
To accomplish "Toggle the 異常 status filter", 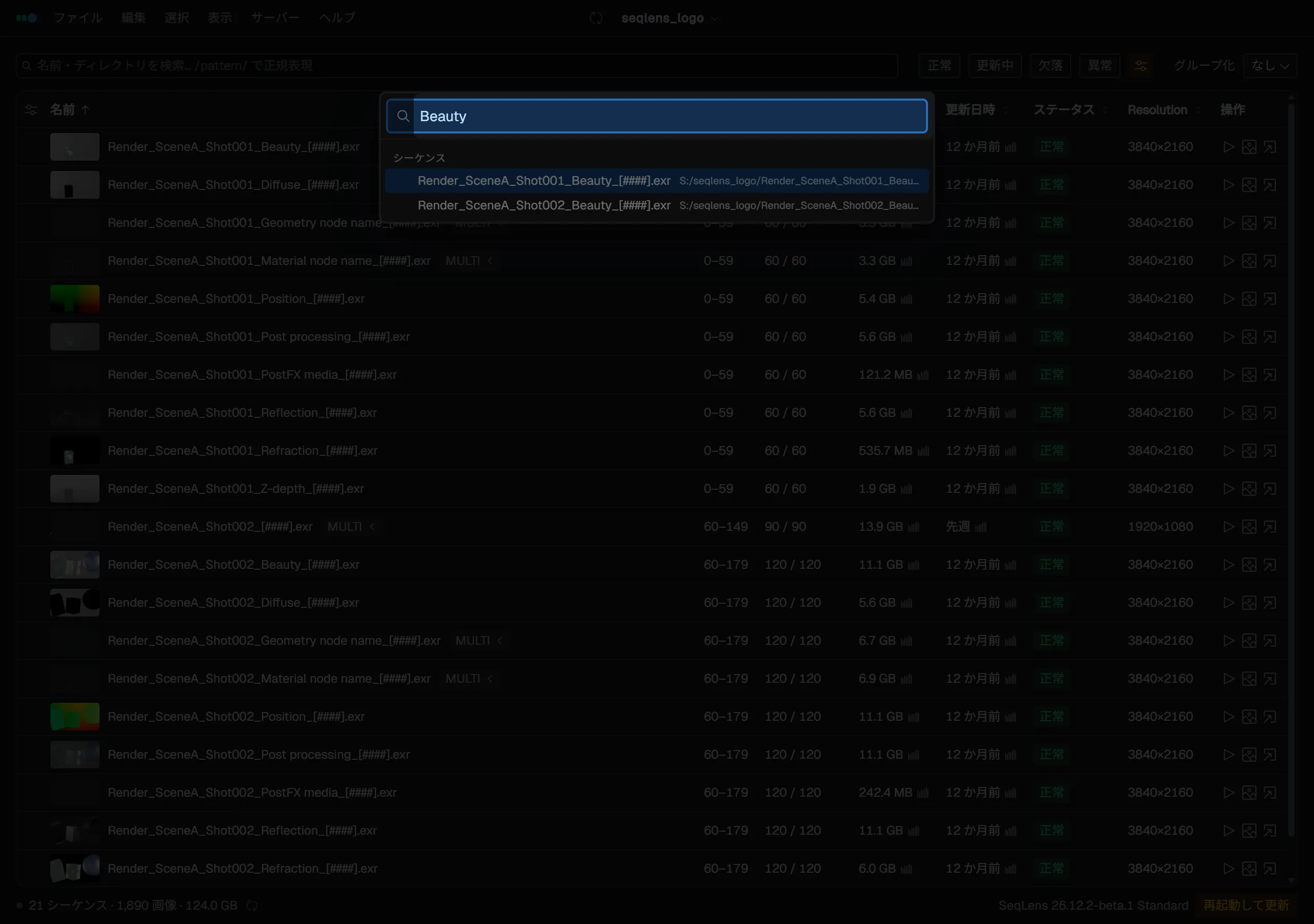I will point(1099,66).
